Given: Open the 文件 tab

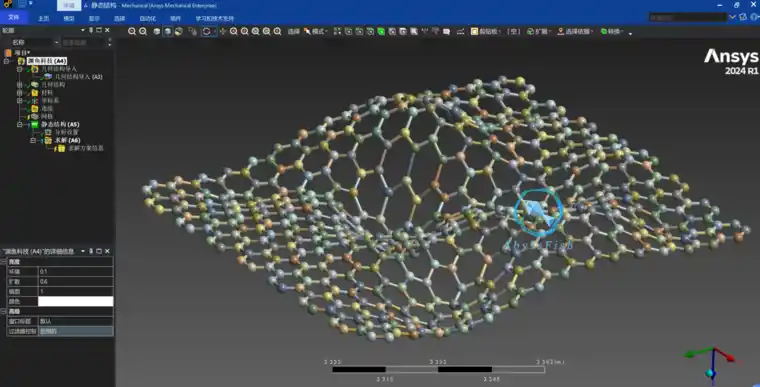Looking at the screenshot, I should pos(14,17).
